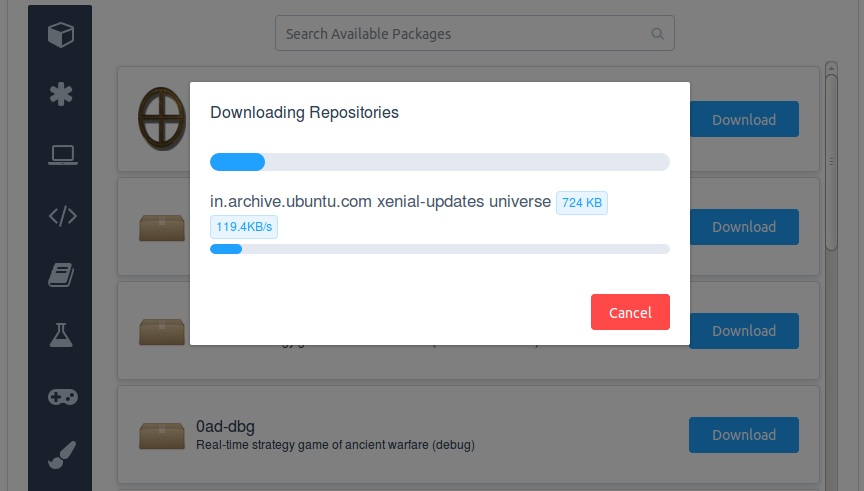
Task: Click Download on the second package row
Action: (744, 226)
